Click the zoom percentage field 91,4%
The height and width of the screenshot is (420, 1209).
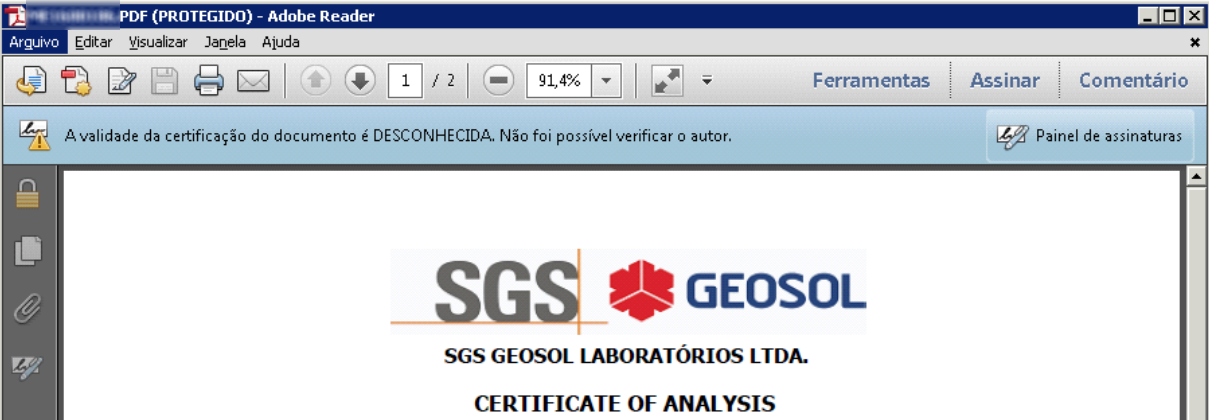point(559,81)
